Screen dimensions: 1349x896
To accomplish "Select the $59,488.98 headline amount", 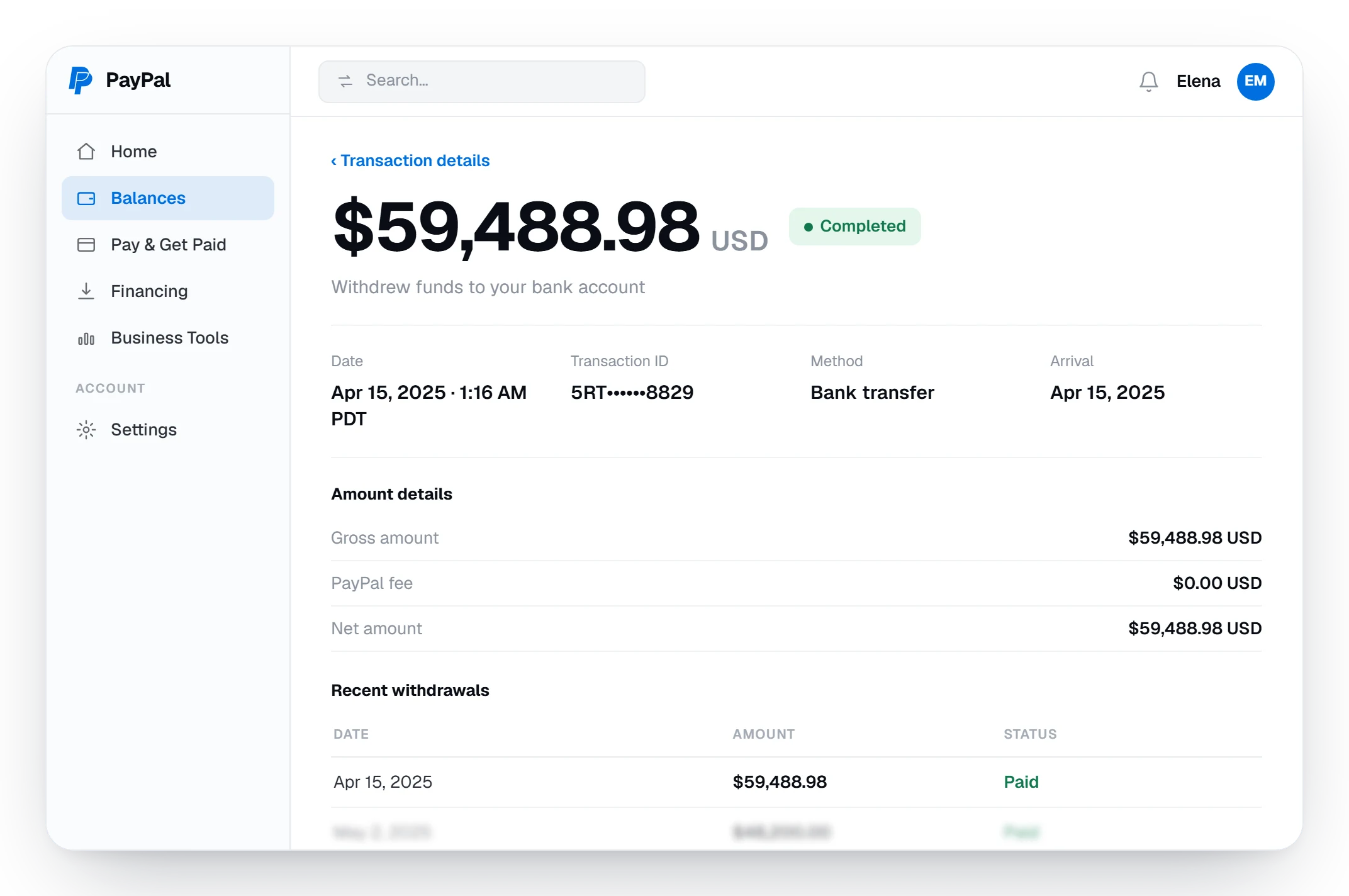I will [516, 227].
